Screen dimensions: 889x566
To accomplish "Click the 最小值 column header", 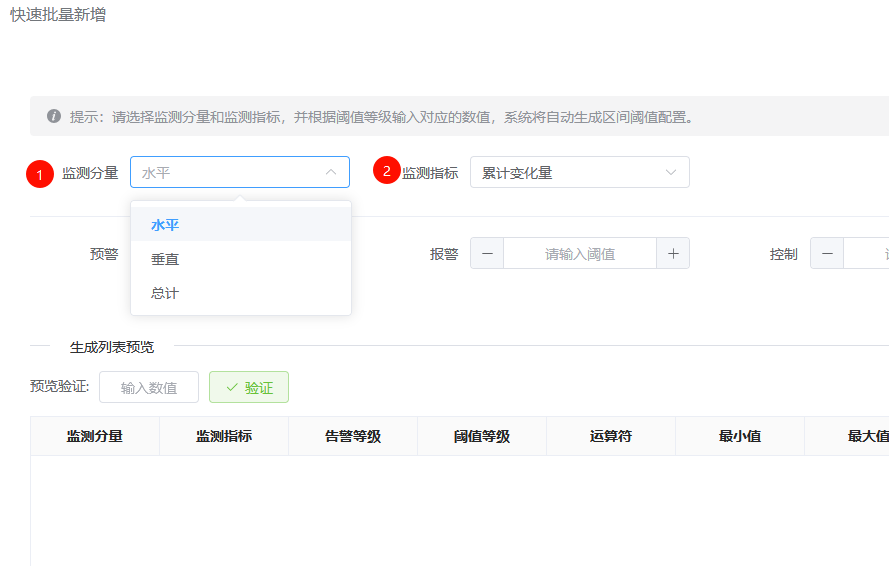I will click(740, 437).
